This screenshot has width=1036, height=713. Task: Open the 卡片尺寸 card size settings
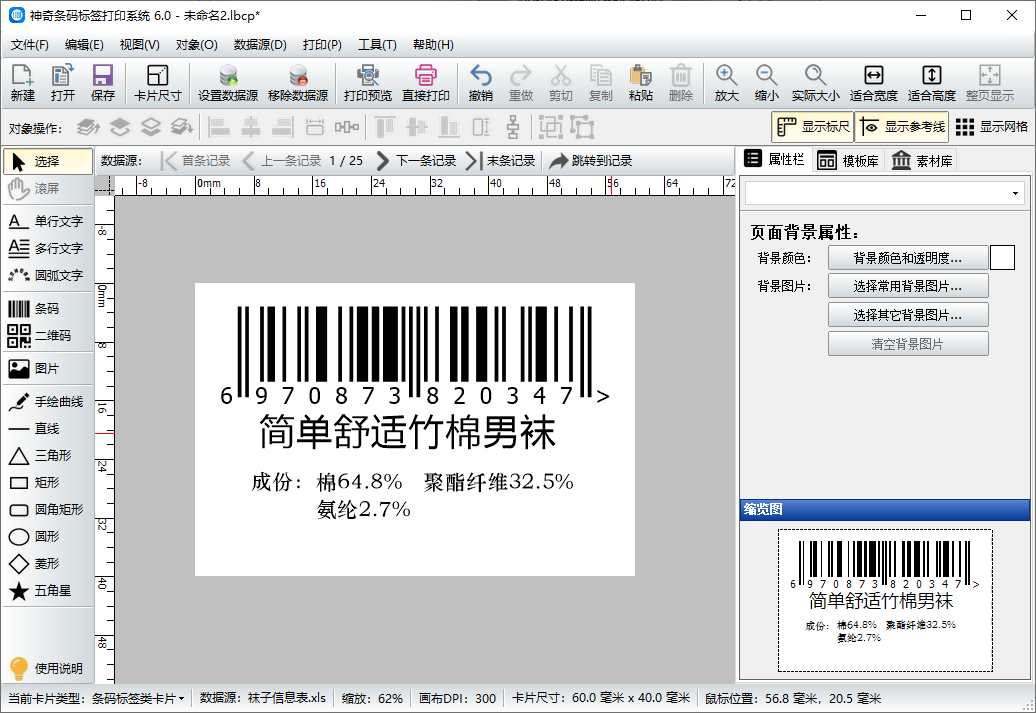click(157, 83)
